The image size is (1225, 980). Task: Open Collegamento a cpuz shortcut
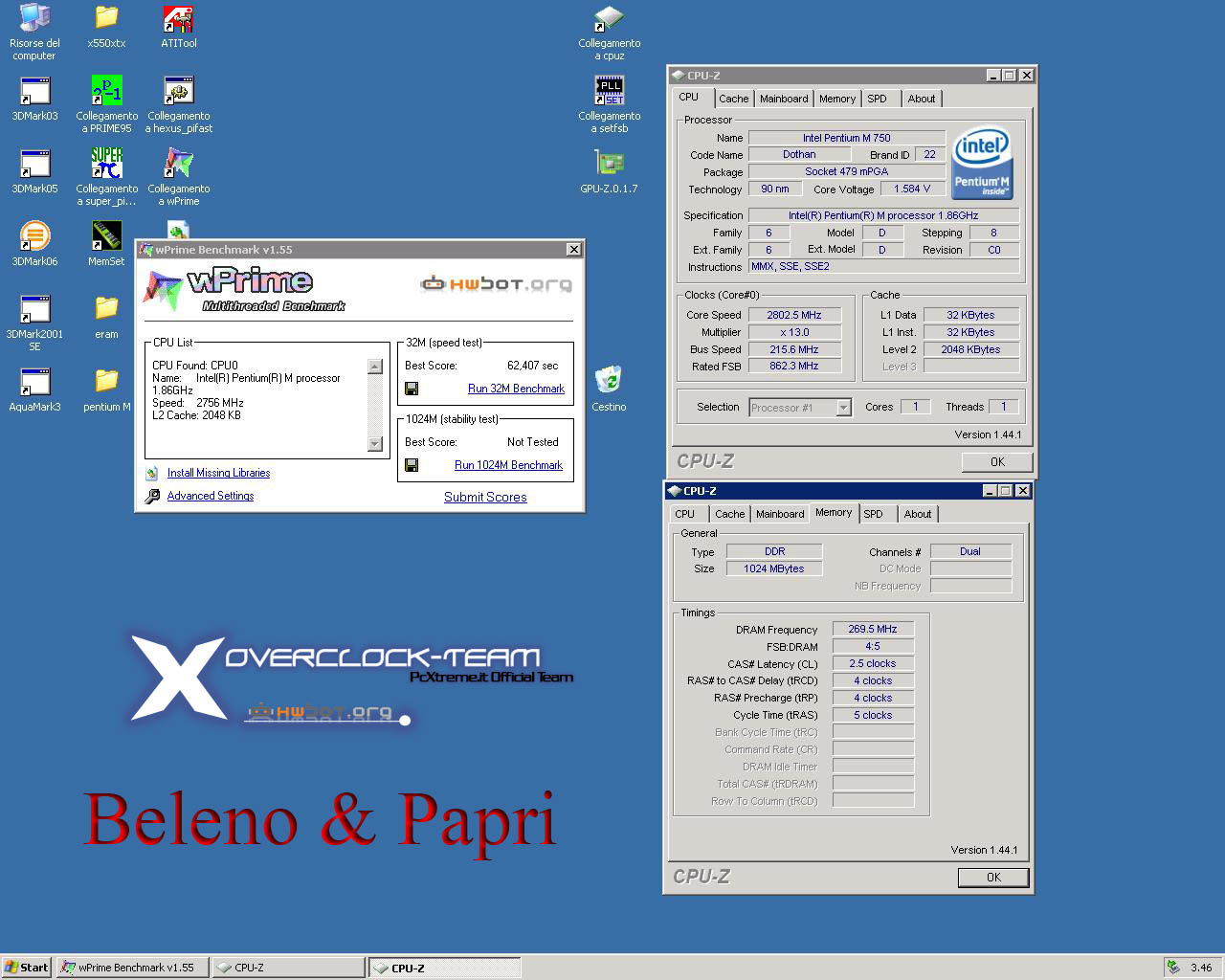pos(609,33)
